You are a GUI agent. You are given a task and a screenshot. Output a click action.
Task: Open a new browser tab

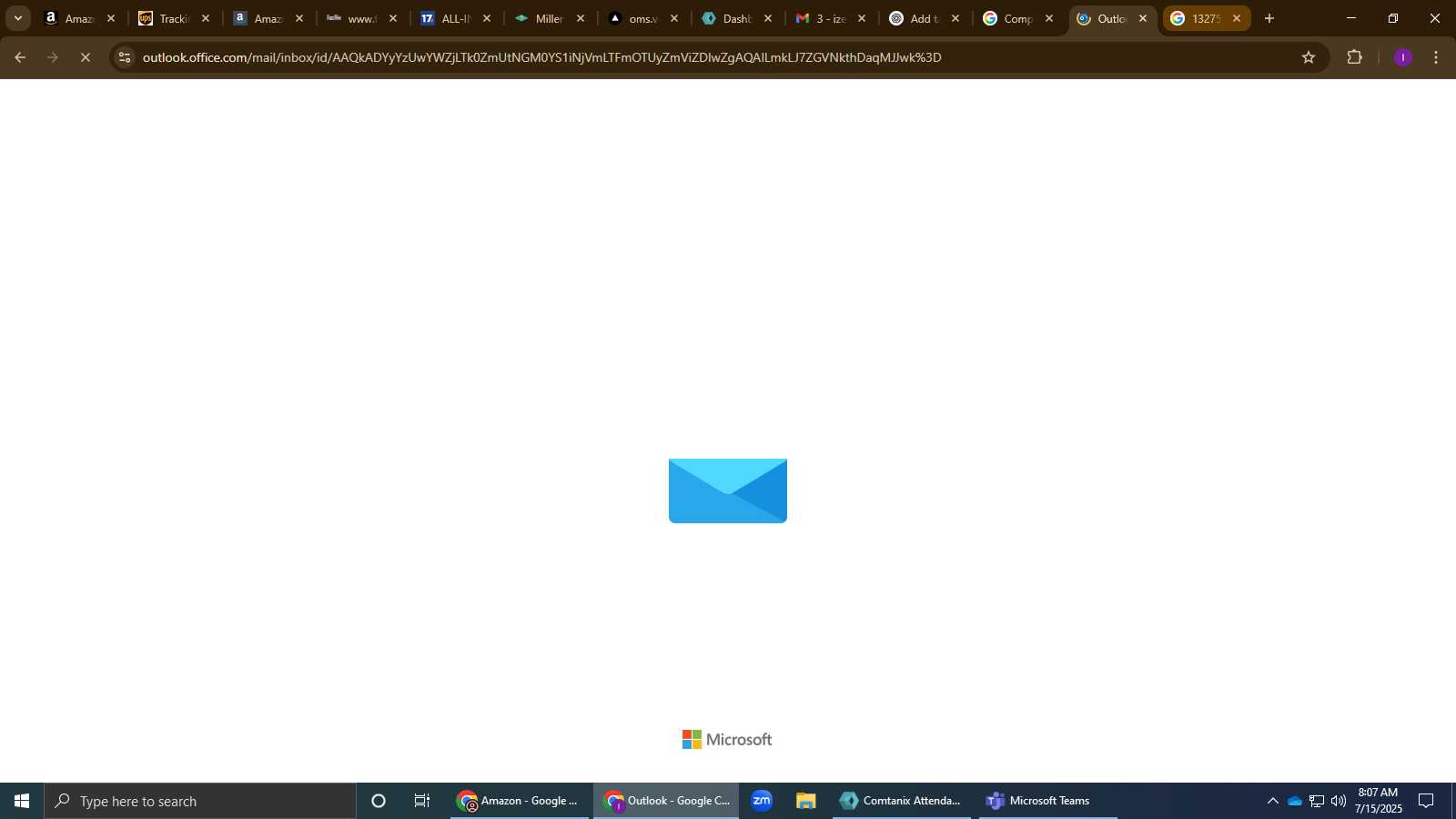1269,18
